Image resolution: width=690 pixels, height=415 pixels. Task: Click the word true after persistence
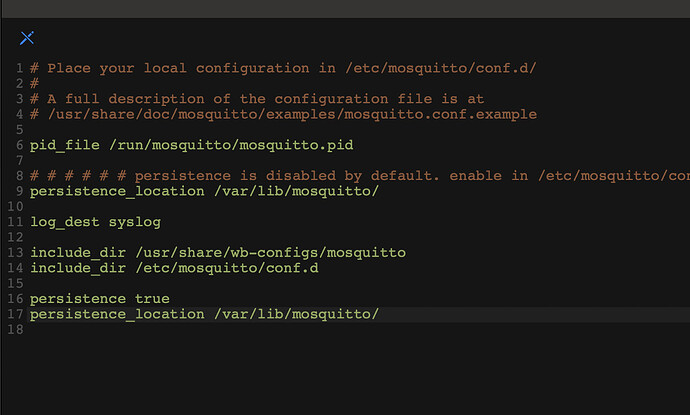[x=152, y=299]
